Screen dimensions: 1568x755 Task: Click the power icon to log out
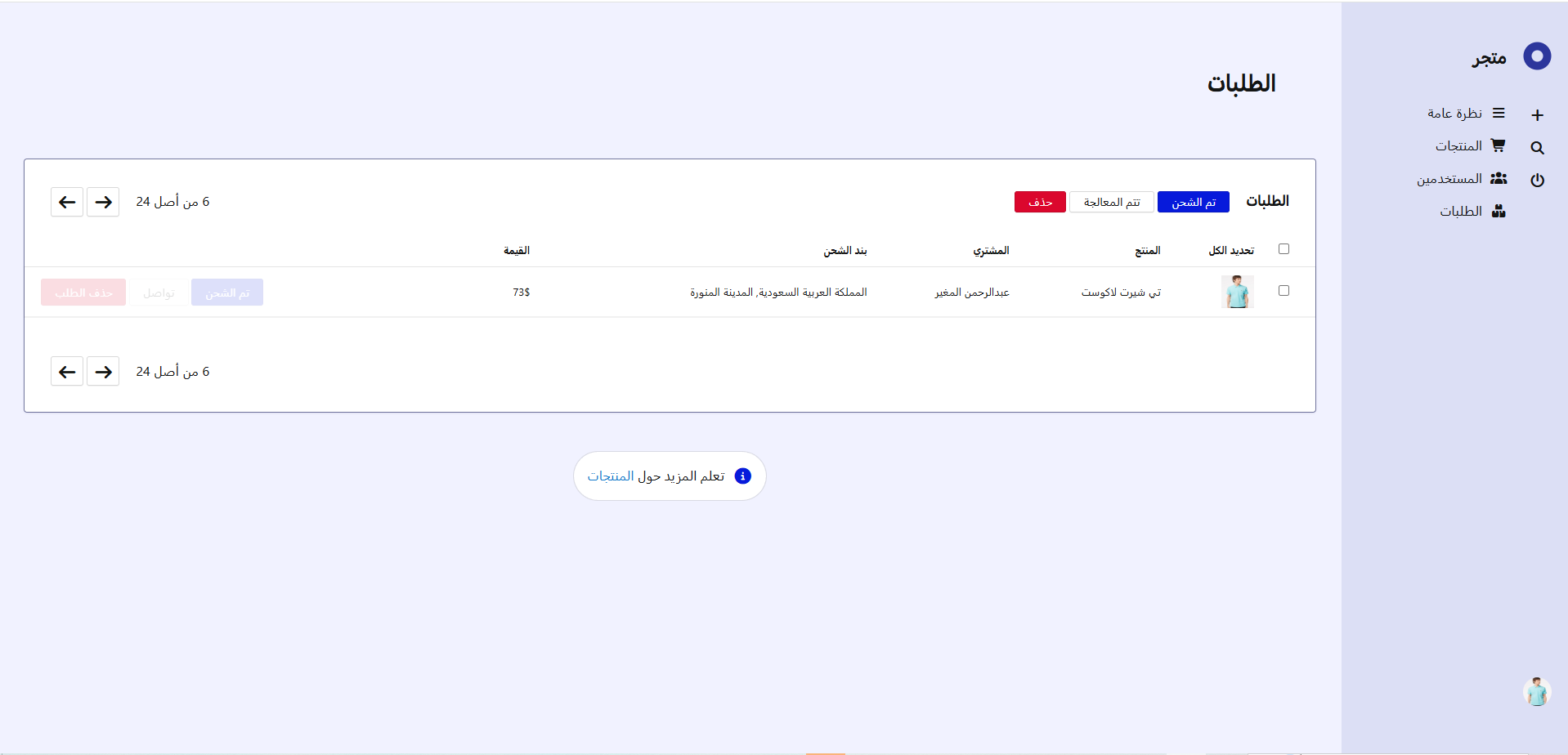(x=1537, y=180)
